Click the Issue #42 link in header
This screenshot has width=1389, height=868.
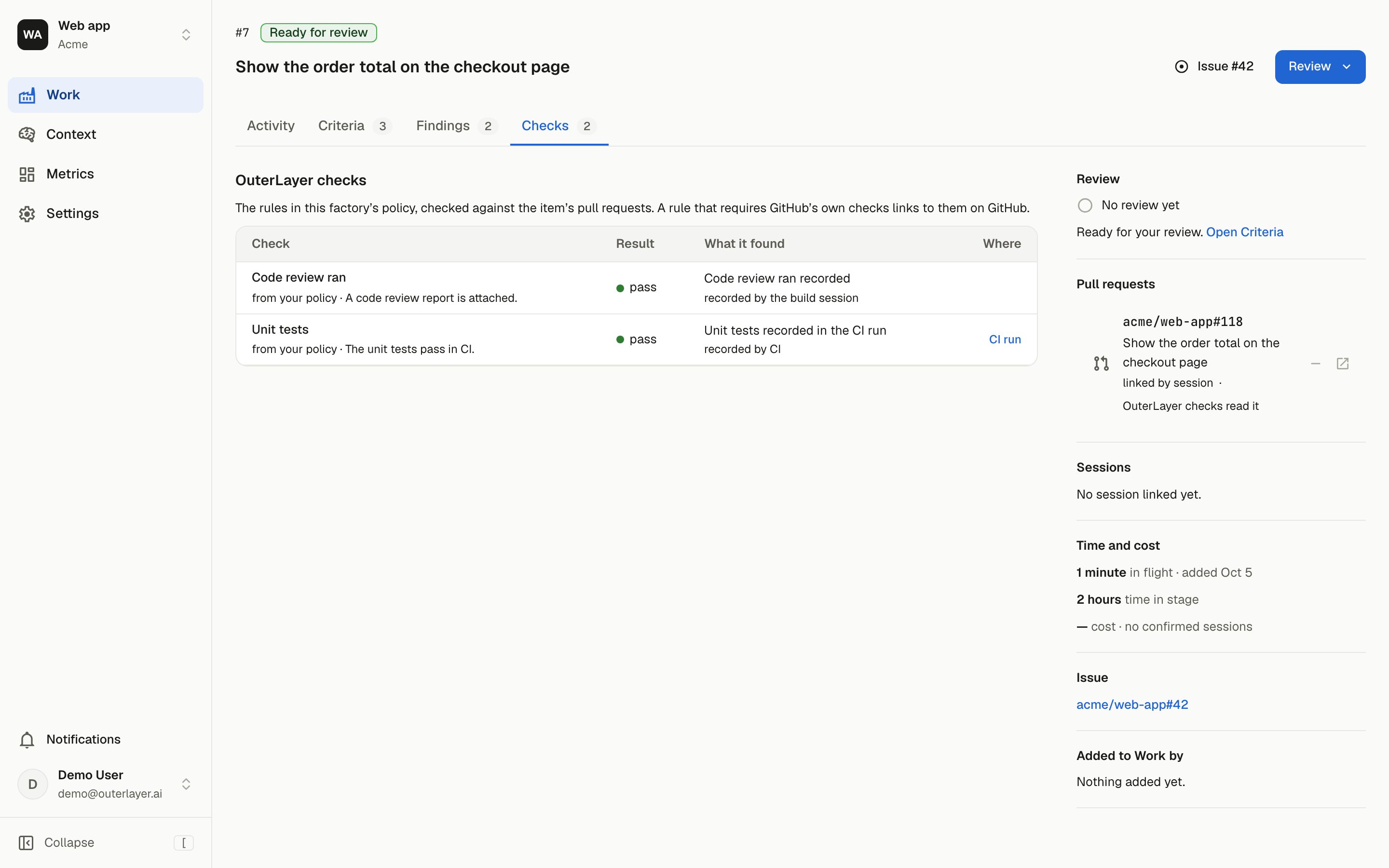(x=1214, y=67)
